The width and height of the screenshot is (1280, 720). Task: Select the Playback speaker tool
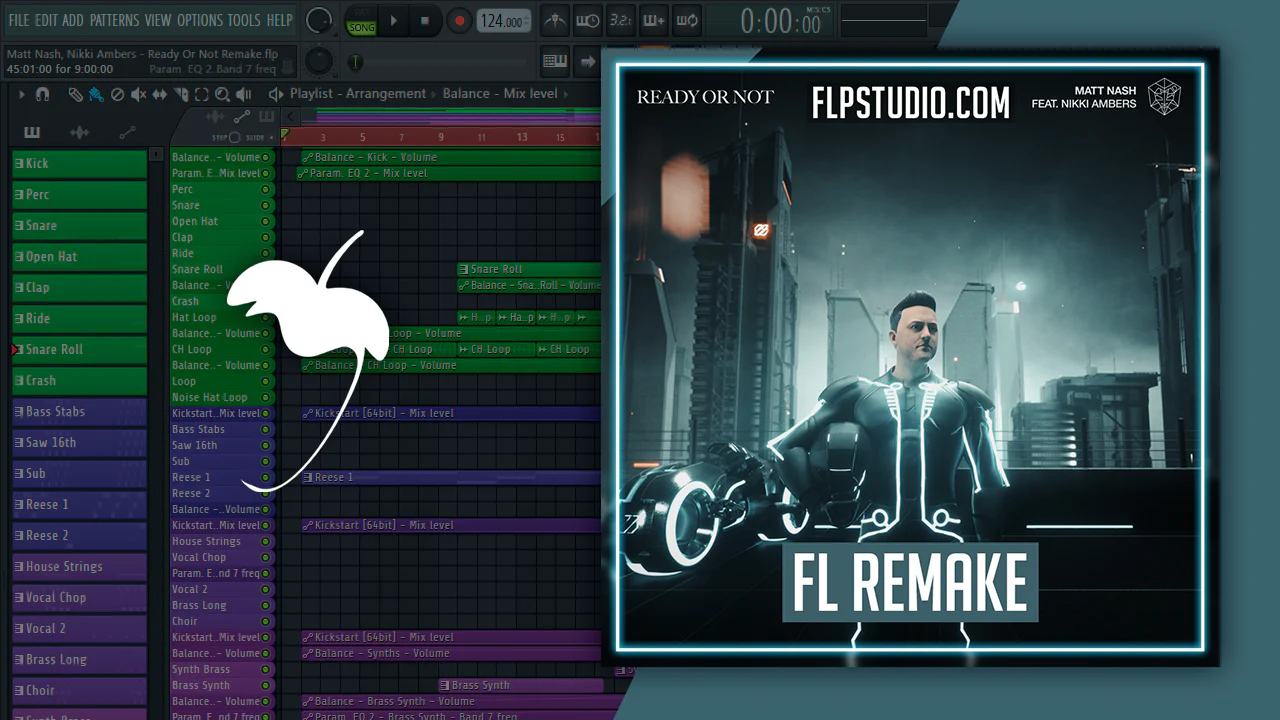(243, 94)
